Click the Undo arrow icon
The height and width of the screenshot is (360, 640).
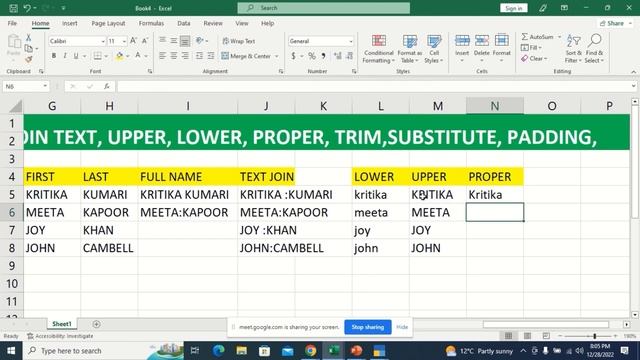coord(27,8)
